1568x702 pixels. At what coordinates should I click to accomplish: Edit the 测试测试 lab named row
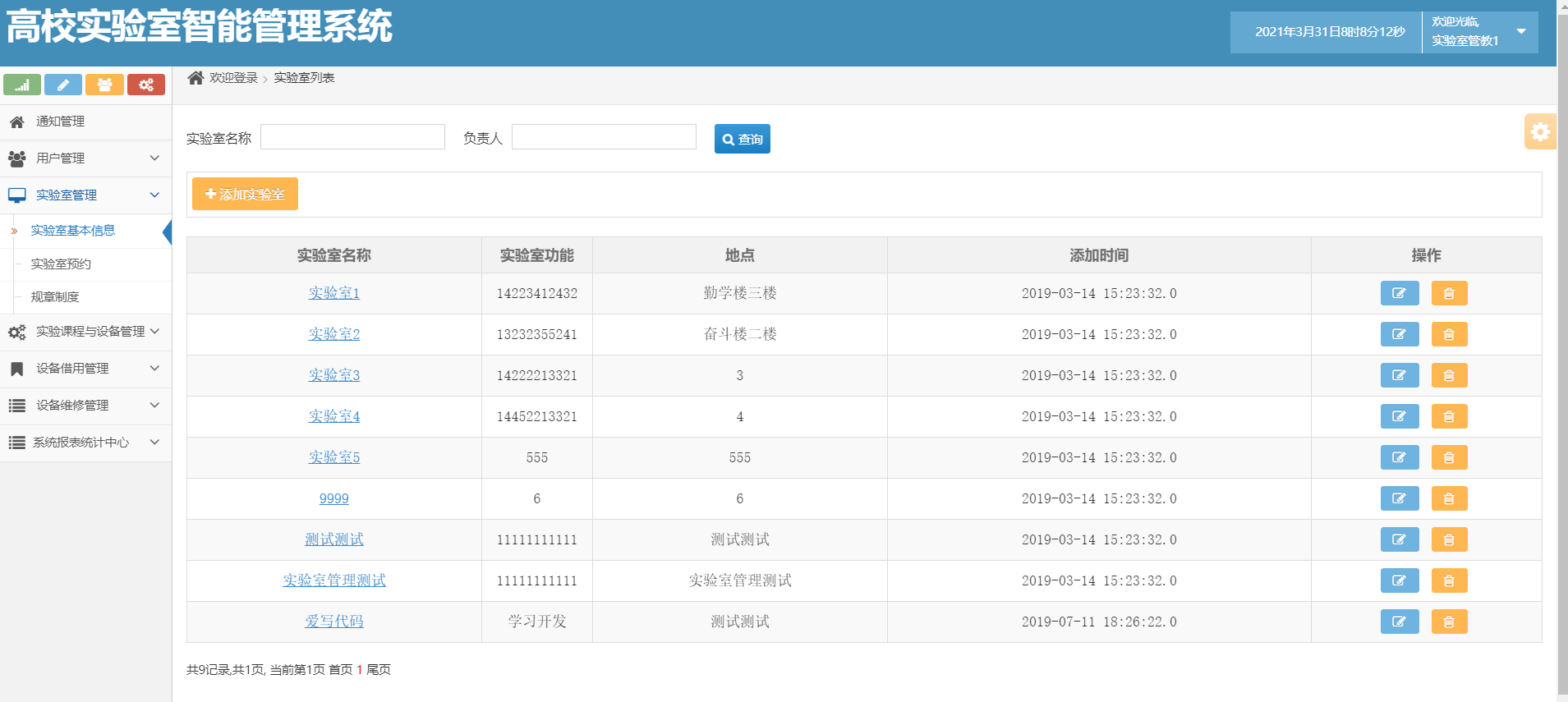pyautogui.click(x=1400, y=539)
